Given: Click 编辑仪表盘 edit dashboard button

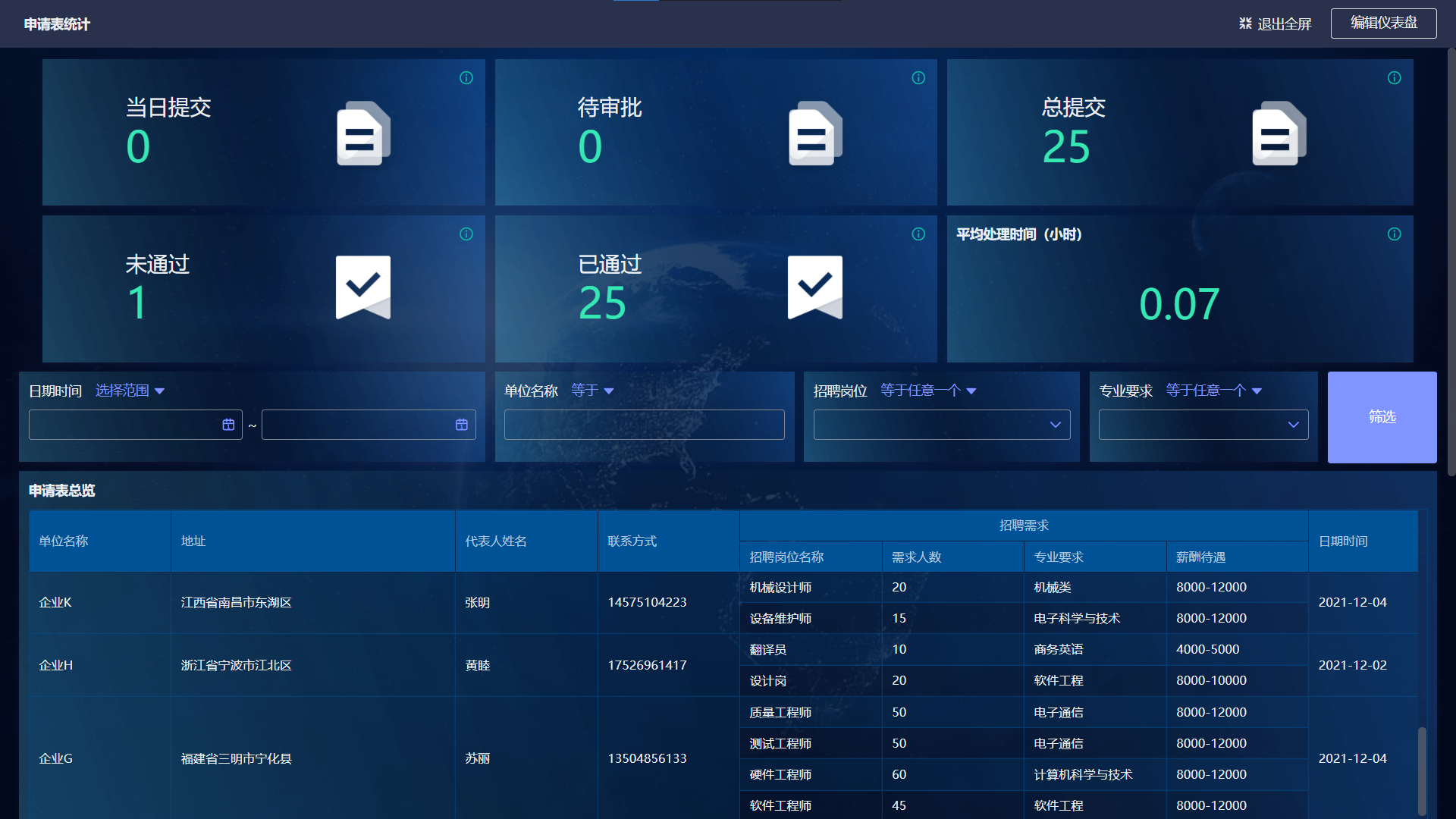Looking at the screenshot, I should tap(1383, 24).
